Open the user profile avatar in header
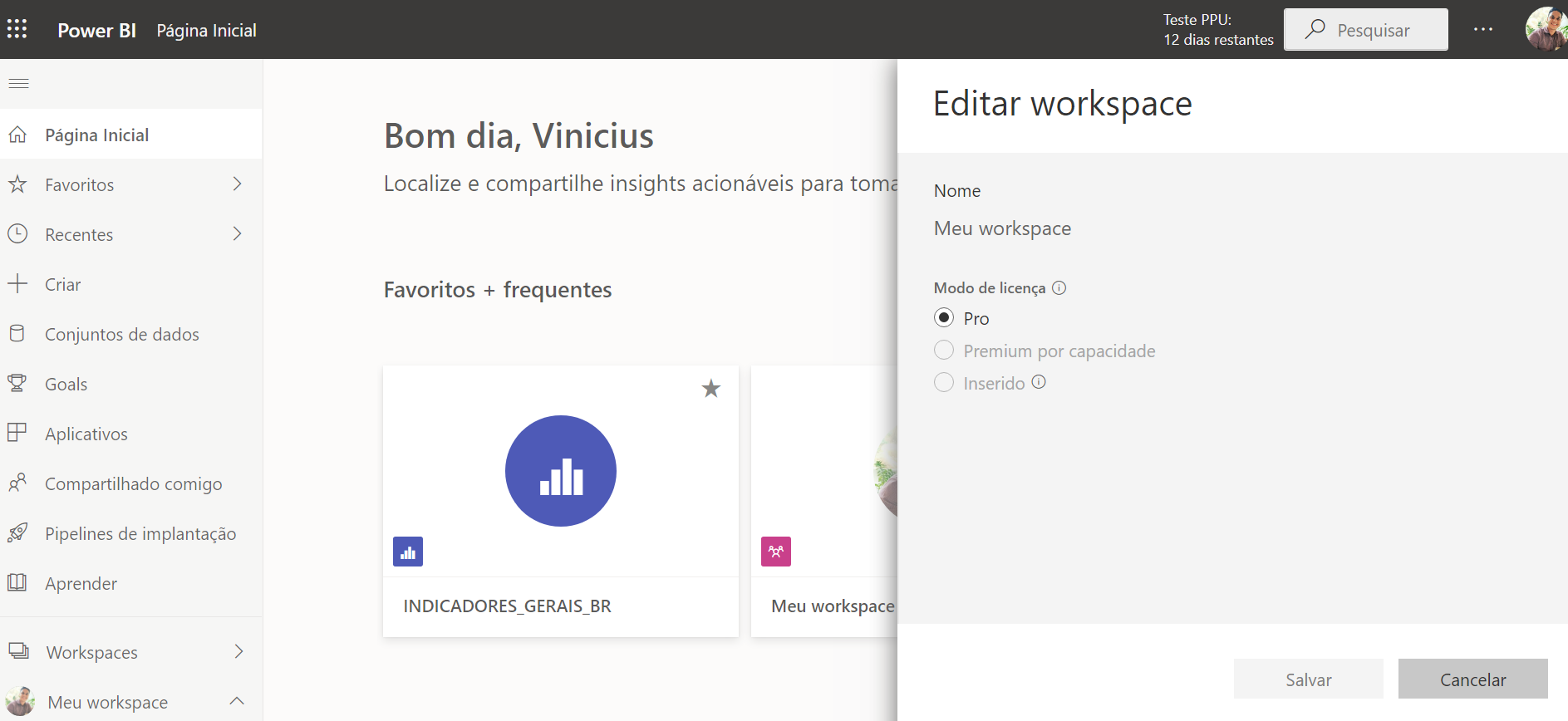Image resolution: width=1568 pixels, height=721 pixels. (x=1546, y=29)
